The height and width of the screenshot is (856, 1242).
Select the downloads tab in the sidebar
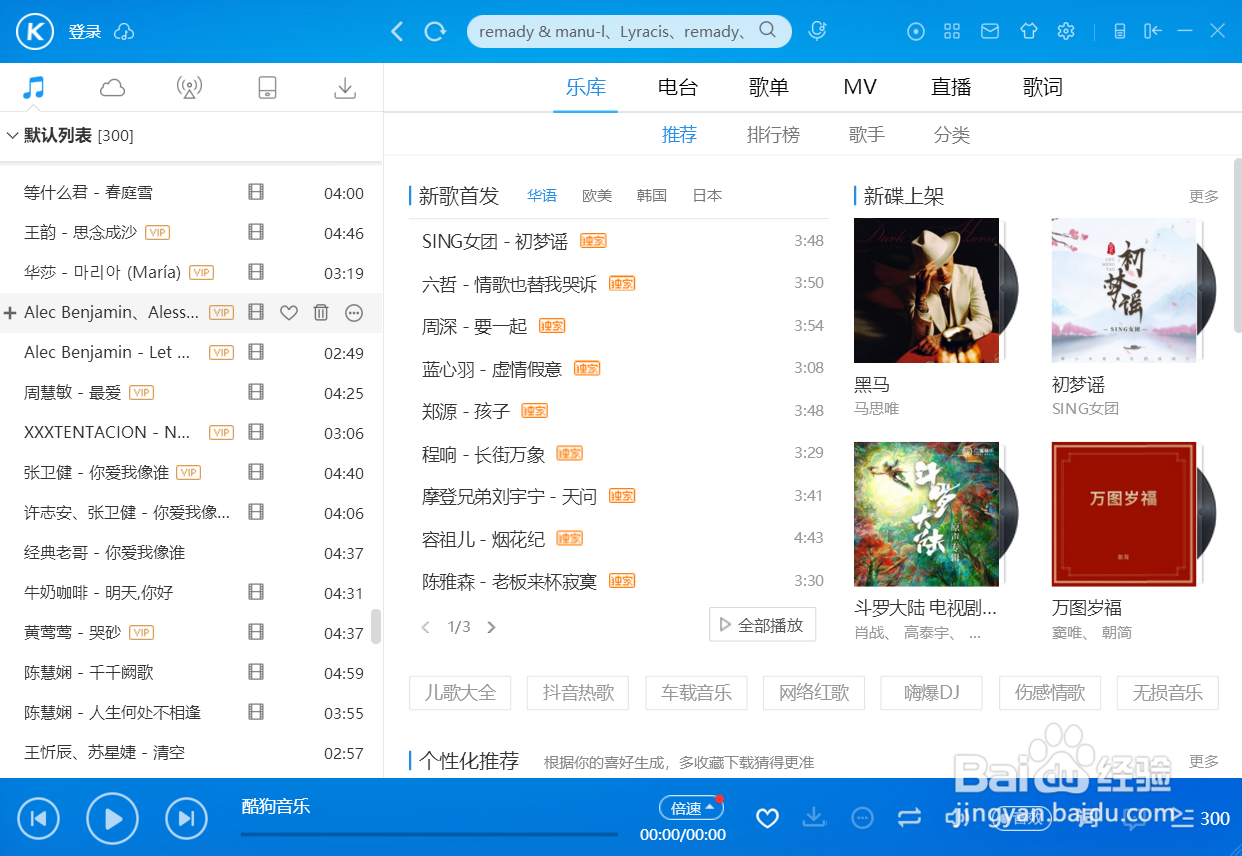point(345,88)
